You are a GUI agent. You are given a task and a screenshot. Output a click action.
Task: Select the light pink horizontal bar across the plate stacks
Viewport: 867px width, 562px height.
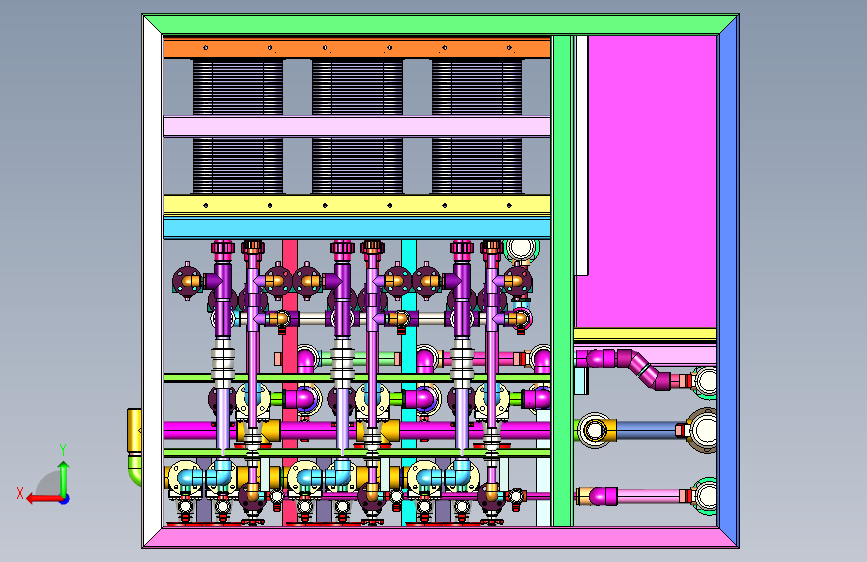point(357,127)
